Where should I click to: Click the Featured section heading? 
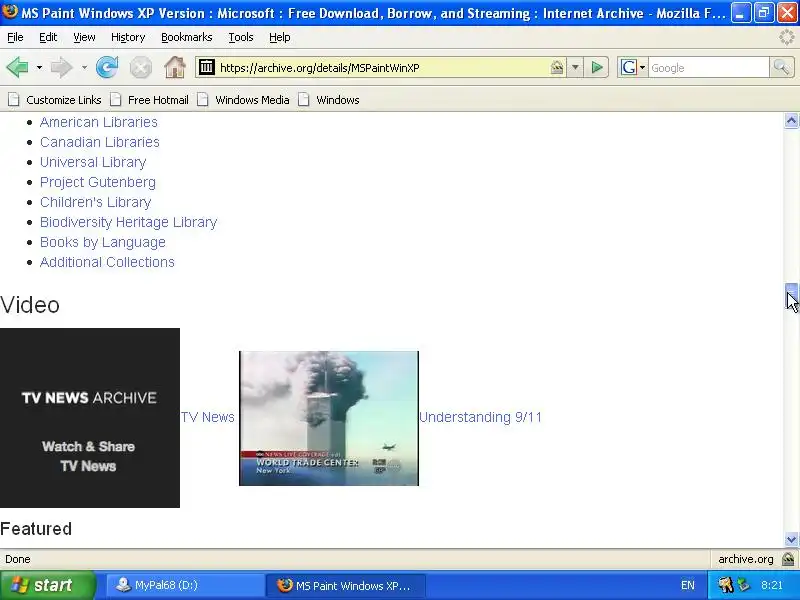[x=36, y=529]
